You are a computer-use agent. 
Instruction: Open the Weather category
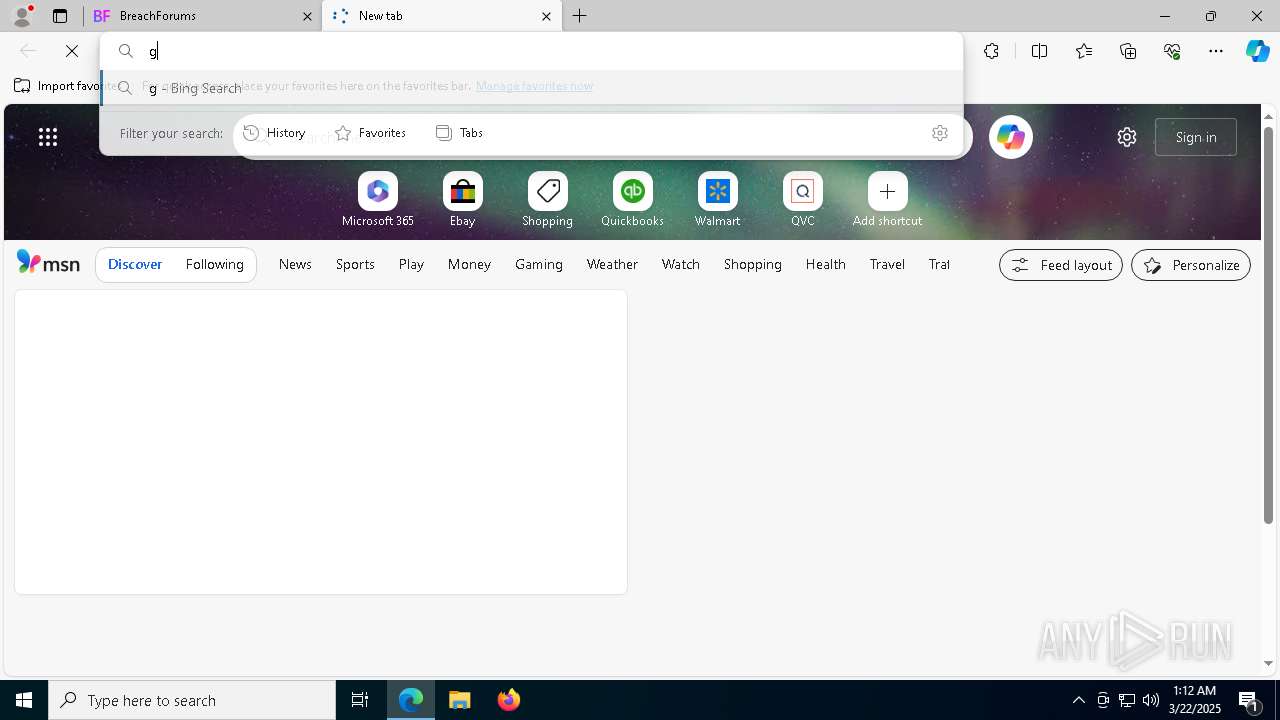pos(612,264)
